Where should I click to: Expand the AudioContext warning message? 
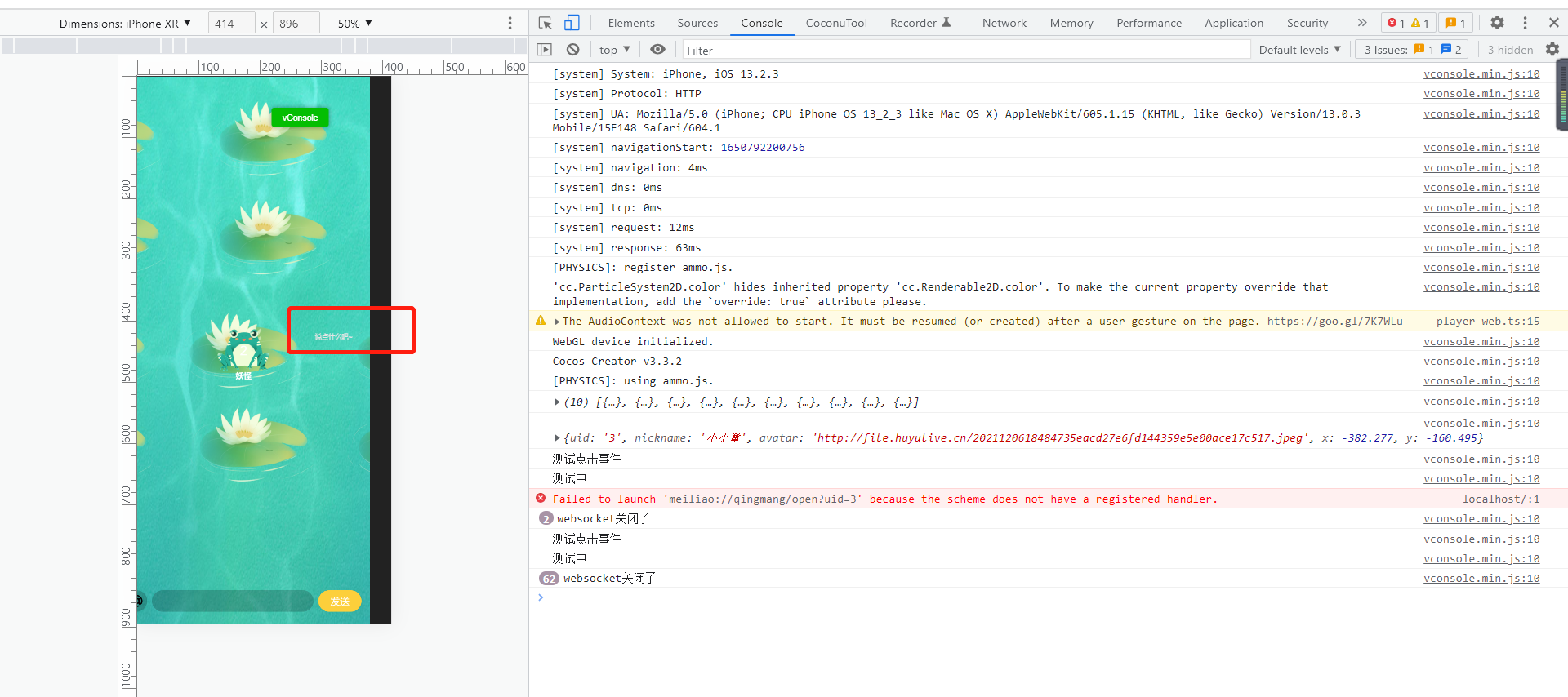557,322
